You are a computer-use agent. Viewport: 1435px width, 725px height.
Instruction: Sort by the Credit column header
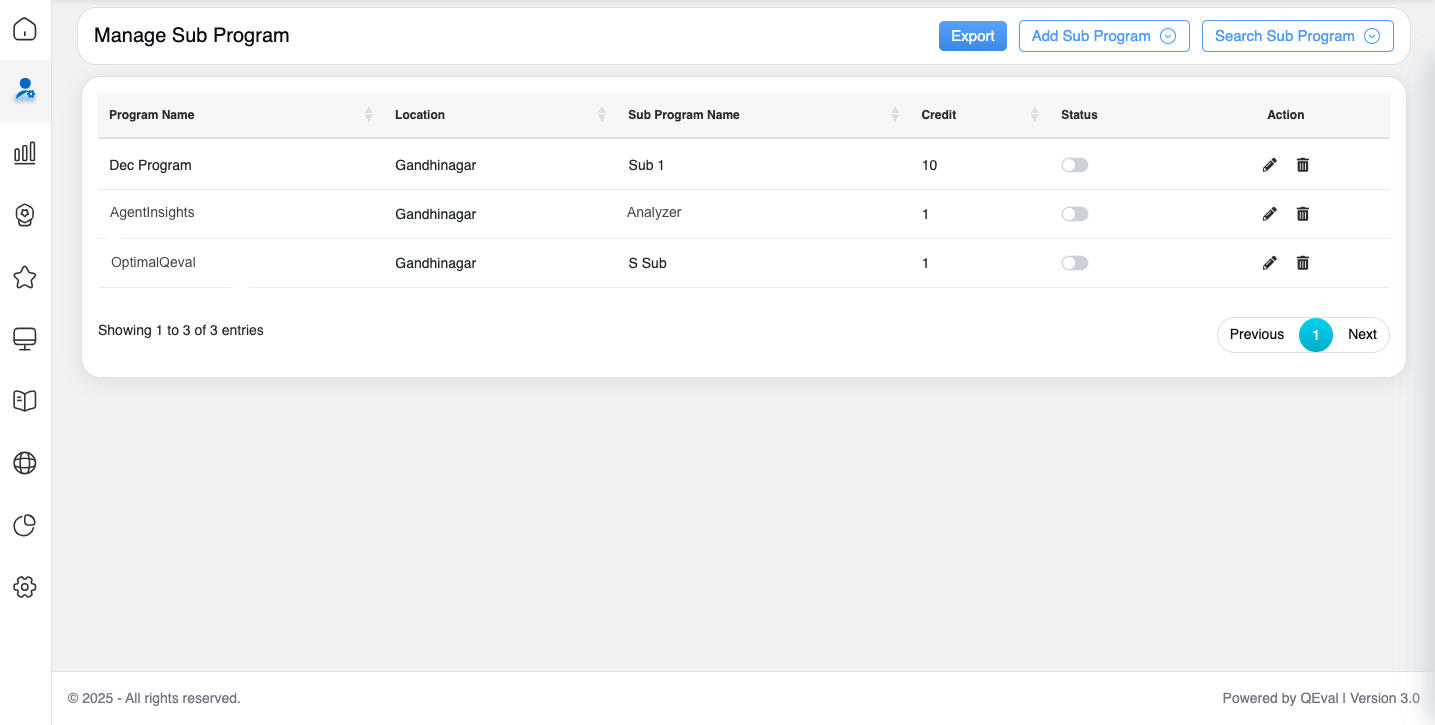pyautogui.click(x=938, y=115)
